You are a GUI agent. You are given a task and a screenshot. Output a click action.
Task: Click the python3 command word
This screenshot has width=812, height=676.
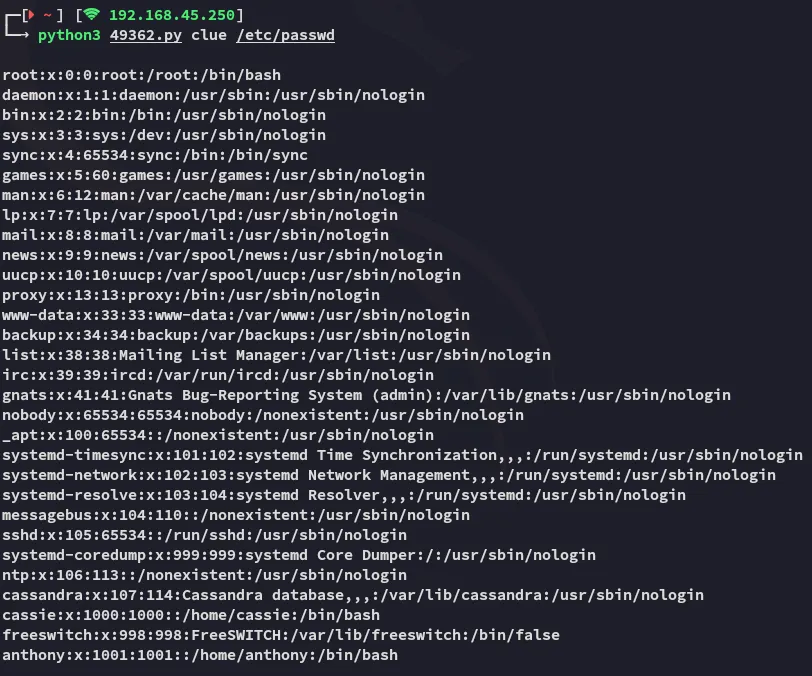(69, 35)
